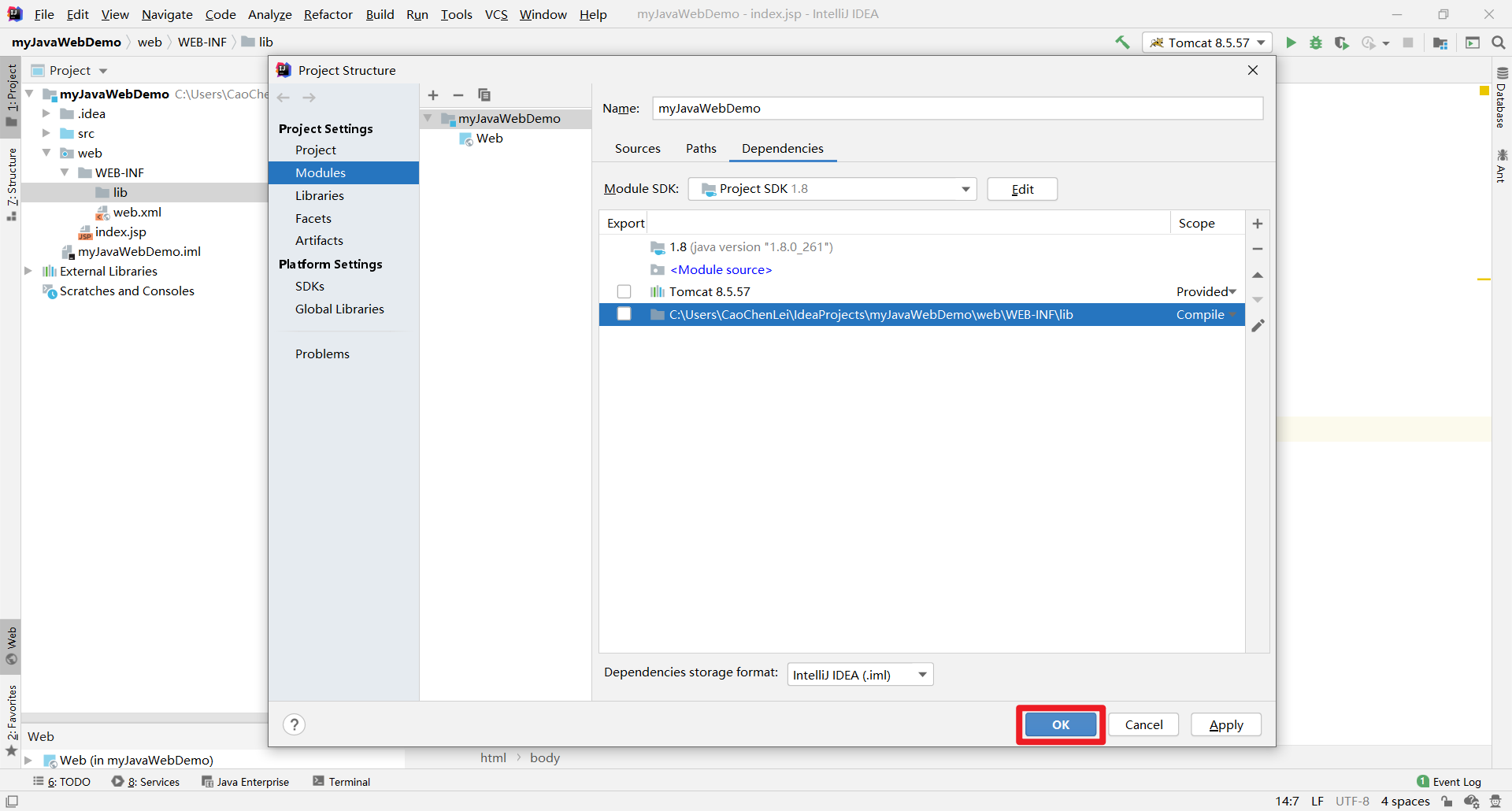The image size is (1512, 811).
Task: Open the Refactor menu
Action: 328,14
